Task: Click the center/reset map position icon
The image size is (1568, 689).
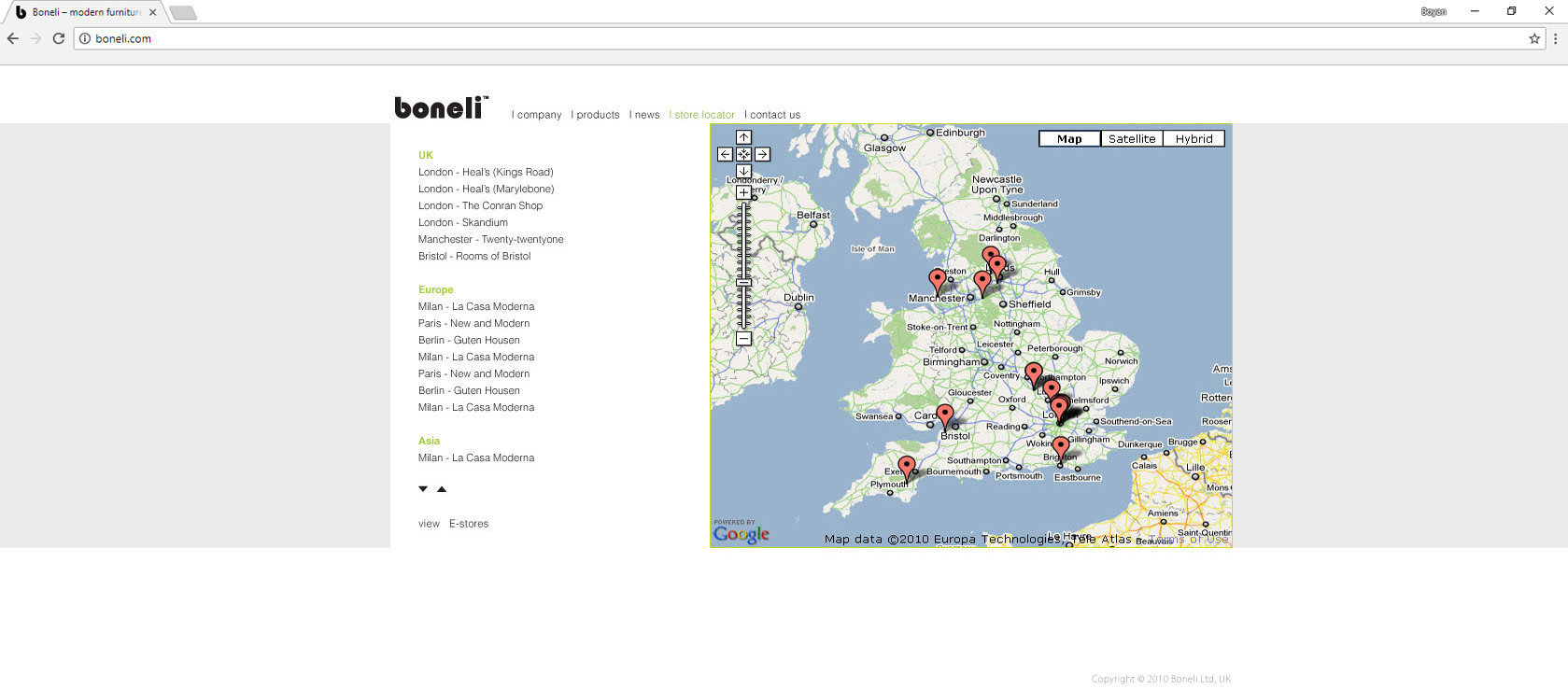Action: pyautogui.click(x=743, y=154)
